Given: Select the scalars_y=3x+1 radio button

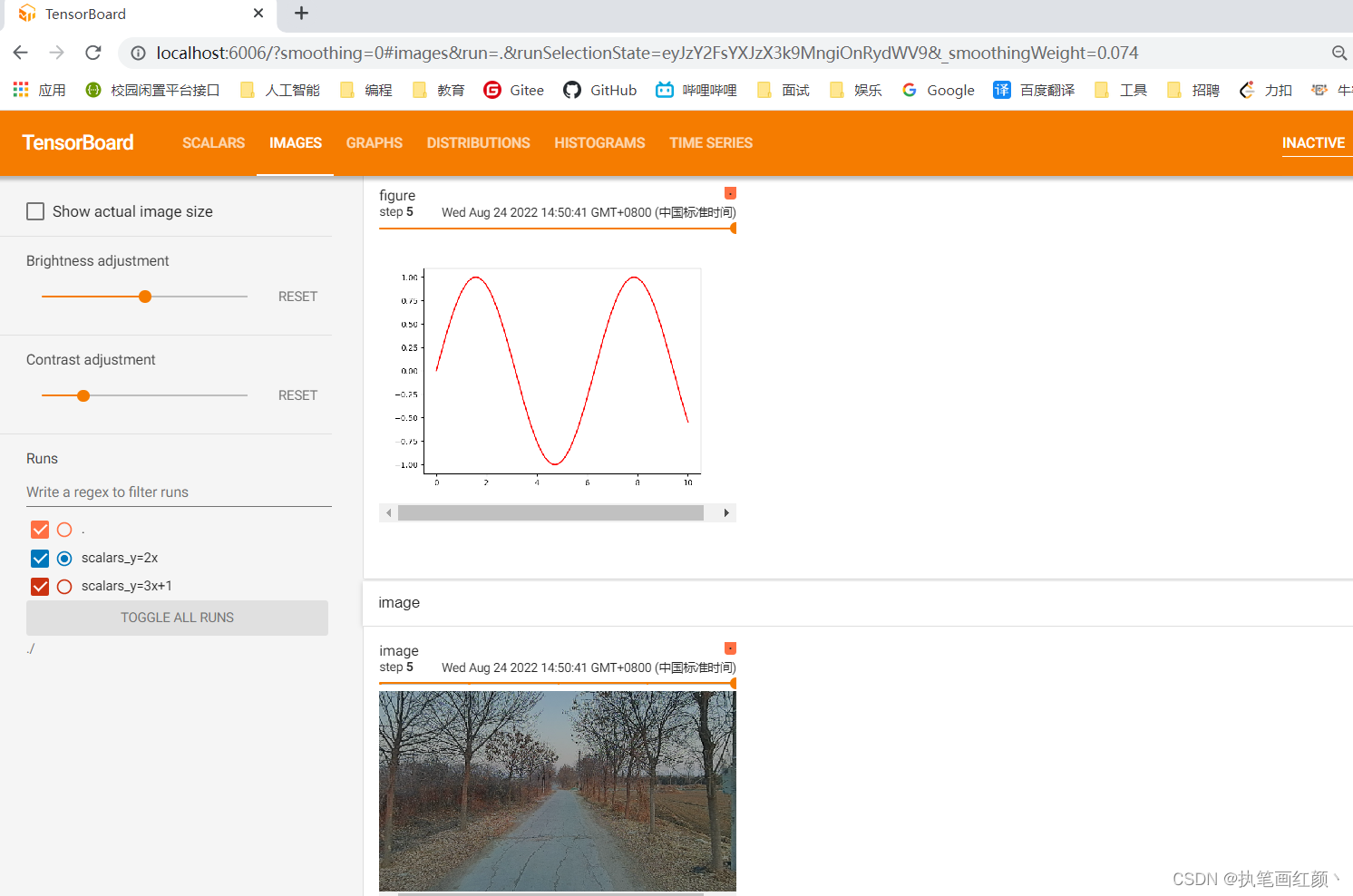Looking at the screenshot, I should coord(64,586).
